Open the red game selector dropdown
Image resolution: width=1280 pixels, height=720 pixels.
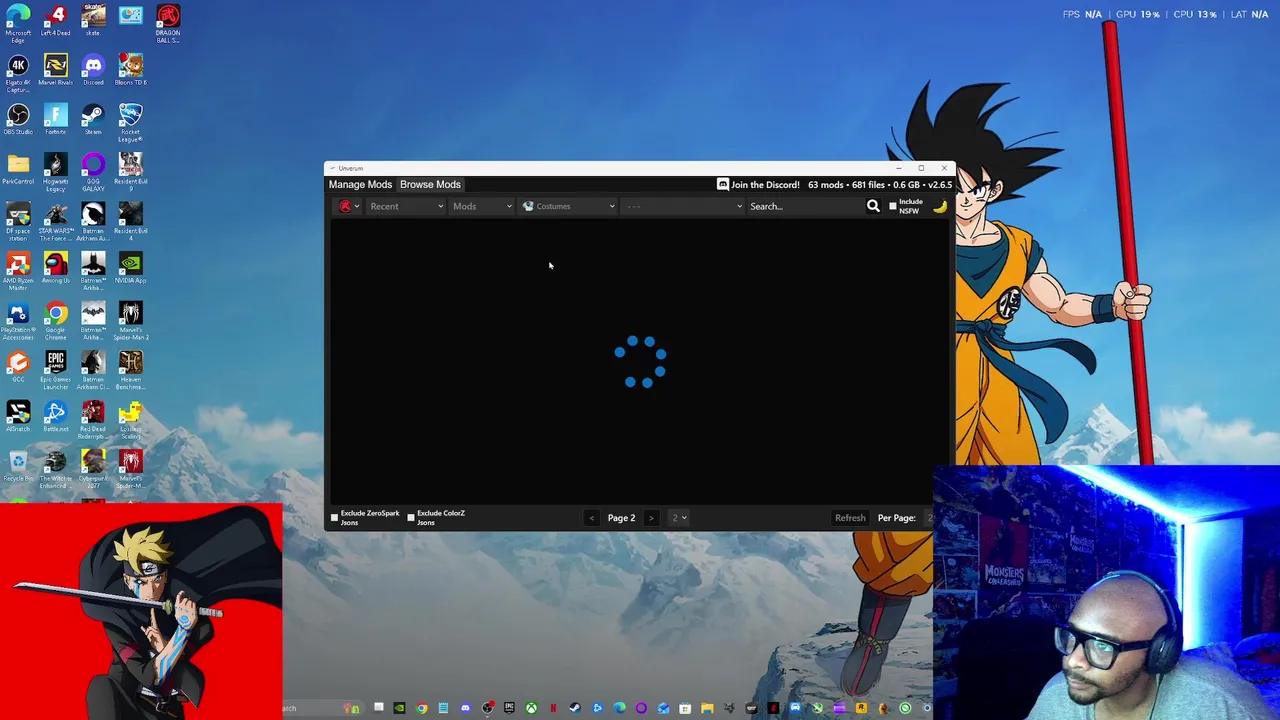[349, 206]
